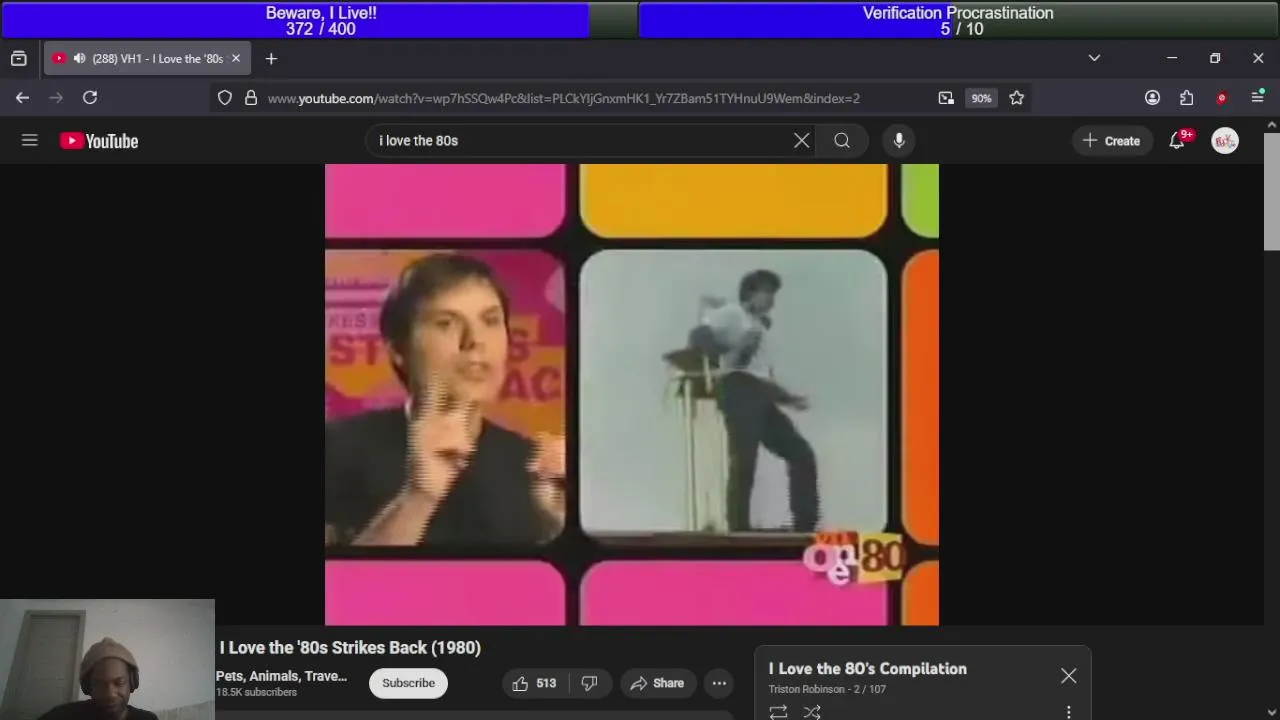Image resolution: width=1280 pixels, height=720 pixels.
Task: Dislike this video
Action: 590,683
